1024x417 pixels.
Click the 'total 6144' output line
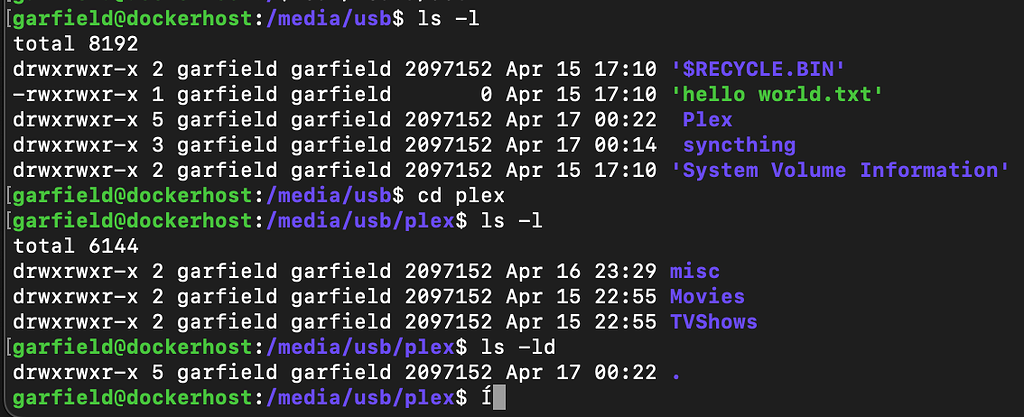pos(75,246)
